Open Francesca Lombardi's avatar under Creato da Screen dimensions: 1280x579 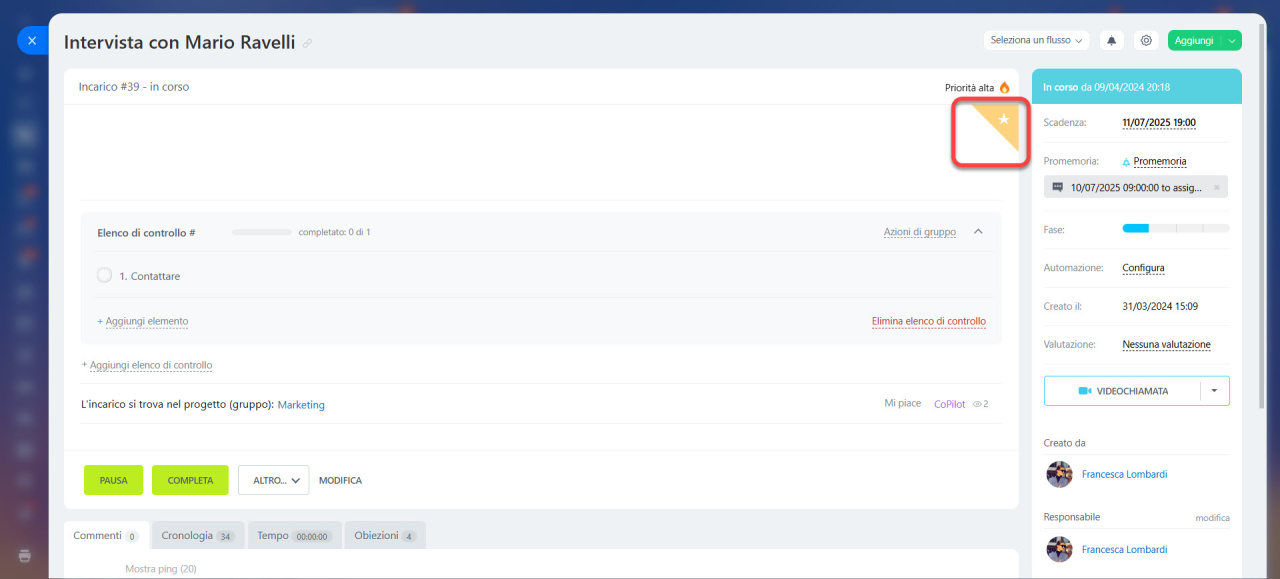coord(1059,474)
